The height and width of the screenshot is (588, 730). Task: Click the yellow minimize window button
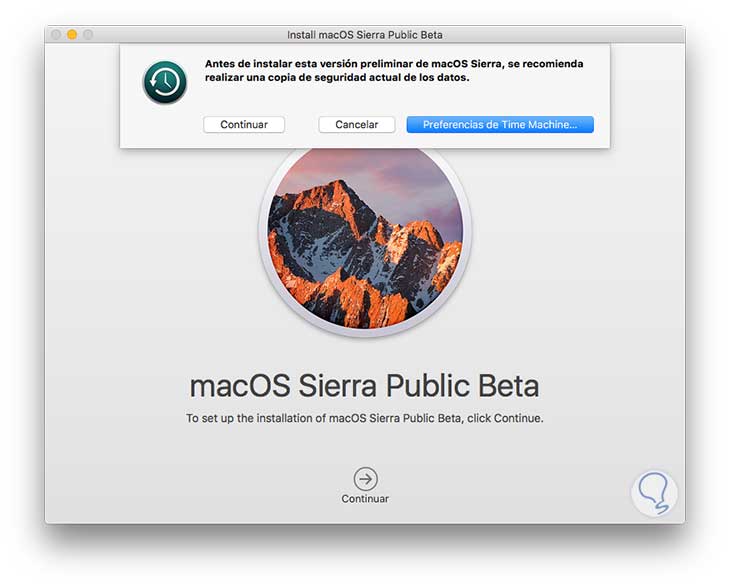[x=72, y=34]
